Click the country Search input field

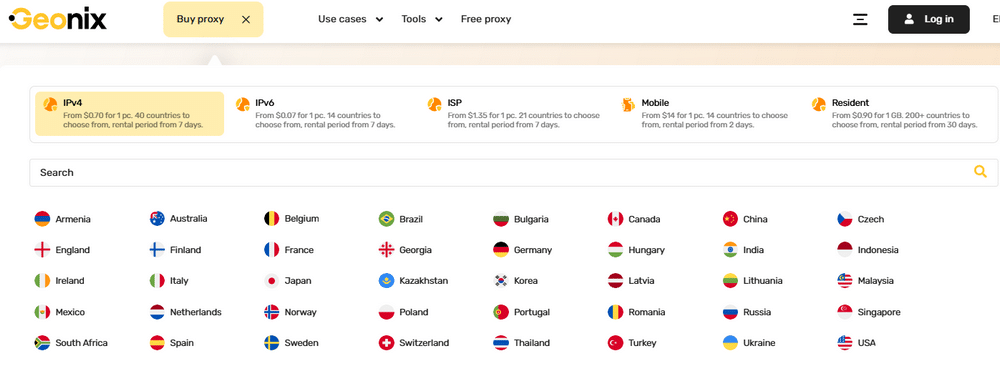point(513,172)
